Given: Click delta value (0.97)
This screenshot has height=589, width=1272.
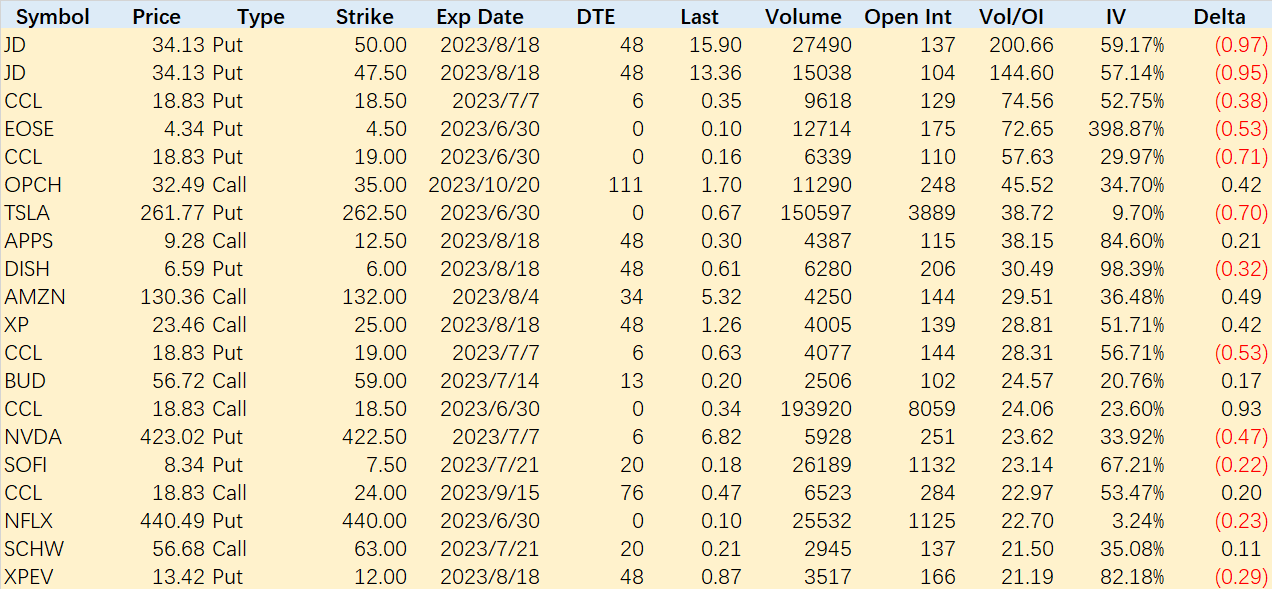Looking at the screenshot, I should click(x=1241, y=45).
